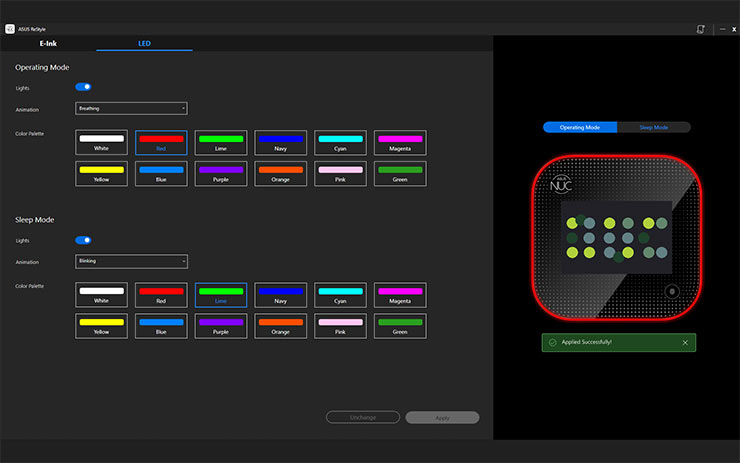
Task: Click the E-Ink display on the device preview
Action: tap(615, 236)
